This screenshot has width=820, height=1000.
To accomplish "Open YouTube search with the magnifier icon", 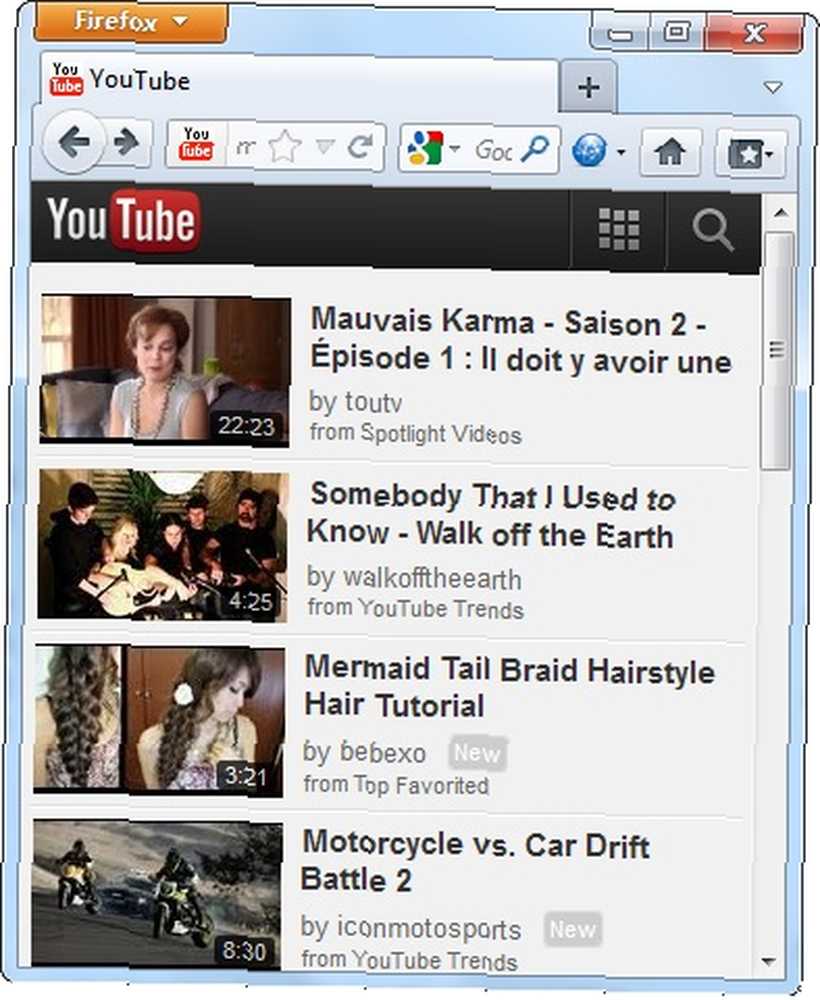I will (x=713, y=230).
